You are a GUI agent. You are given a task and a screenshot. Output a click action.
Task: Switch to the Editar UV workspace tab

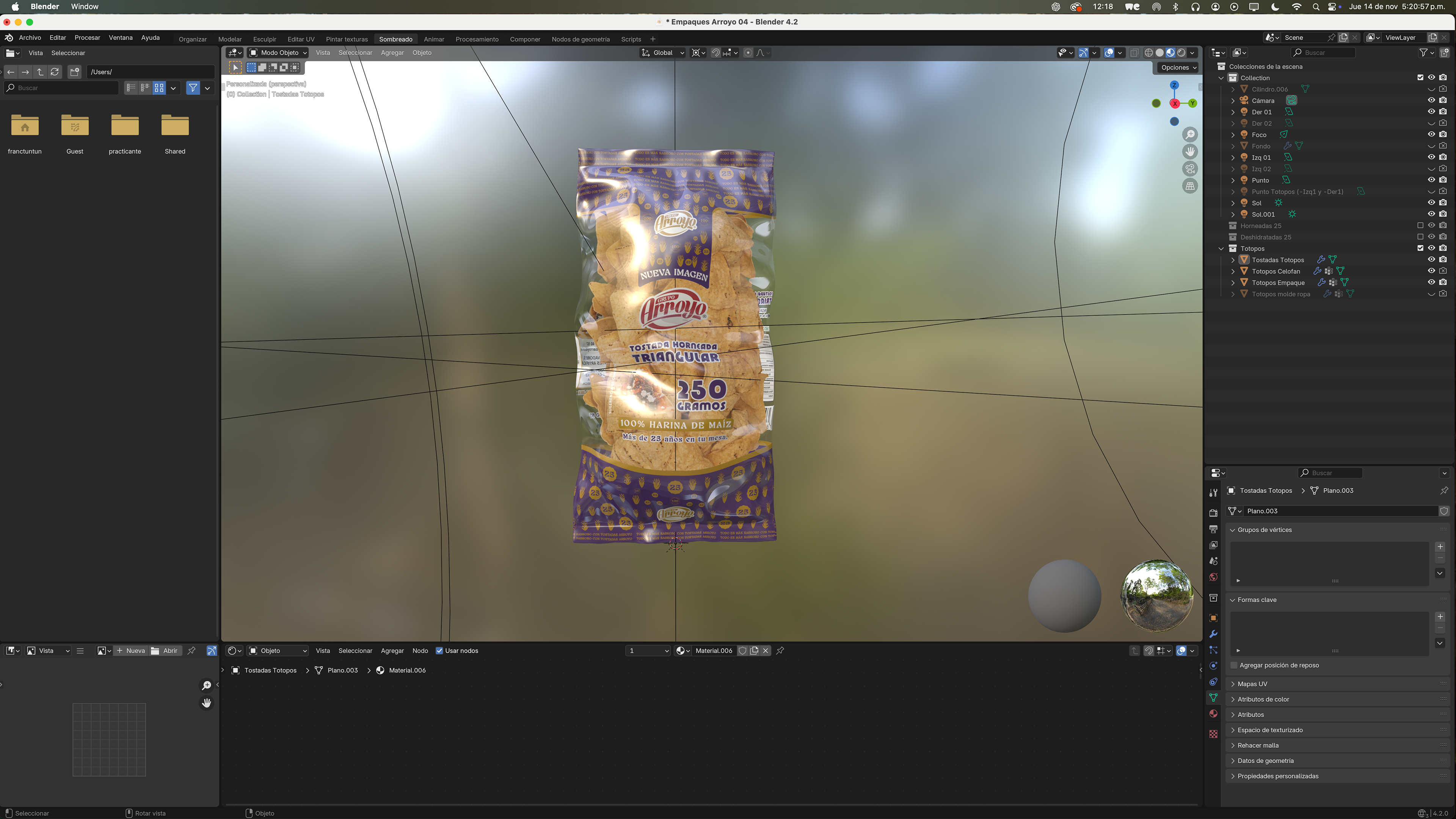[301, 39]
